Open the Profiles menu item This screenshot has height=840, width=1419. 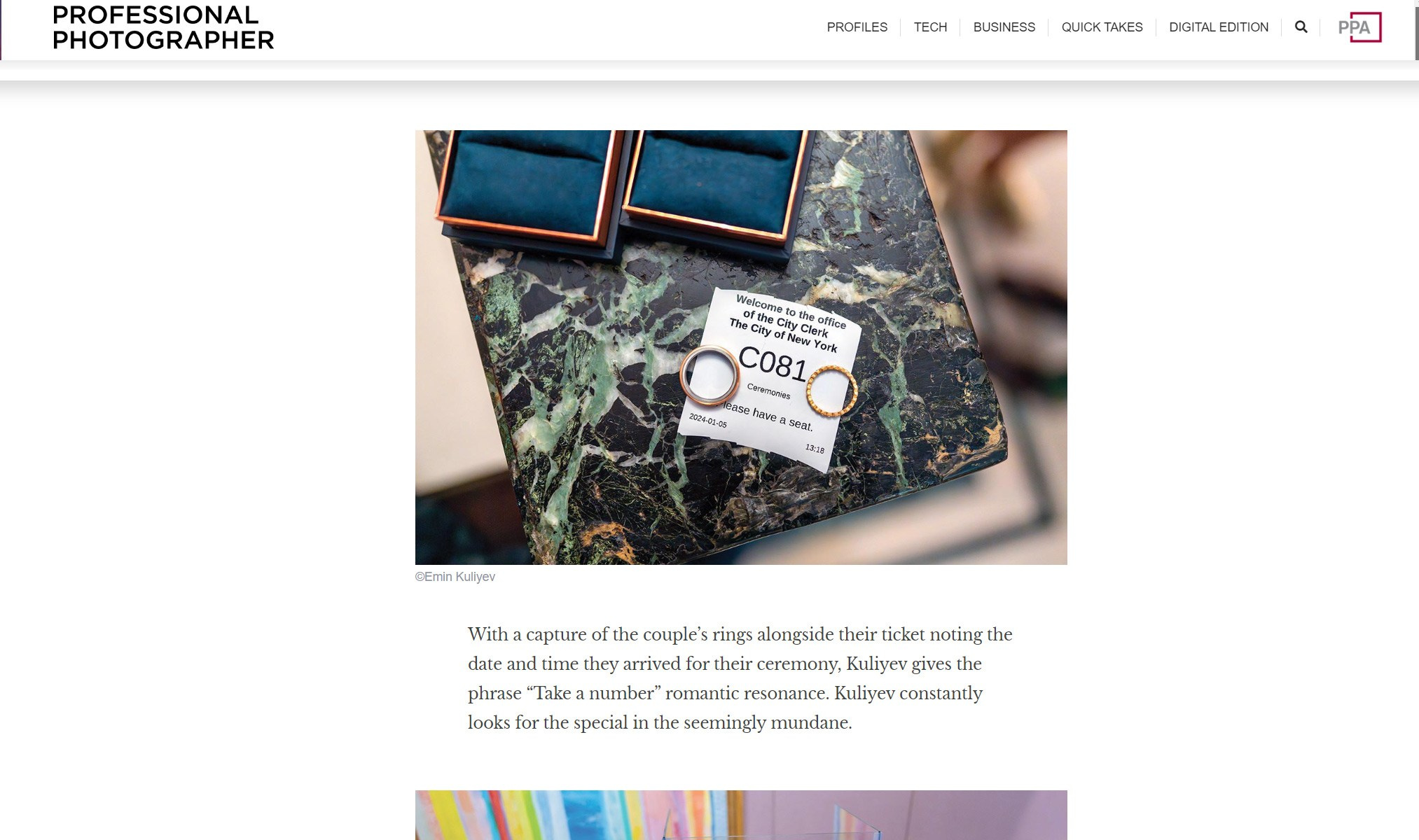point(857,27)
